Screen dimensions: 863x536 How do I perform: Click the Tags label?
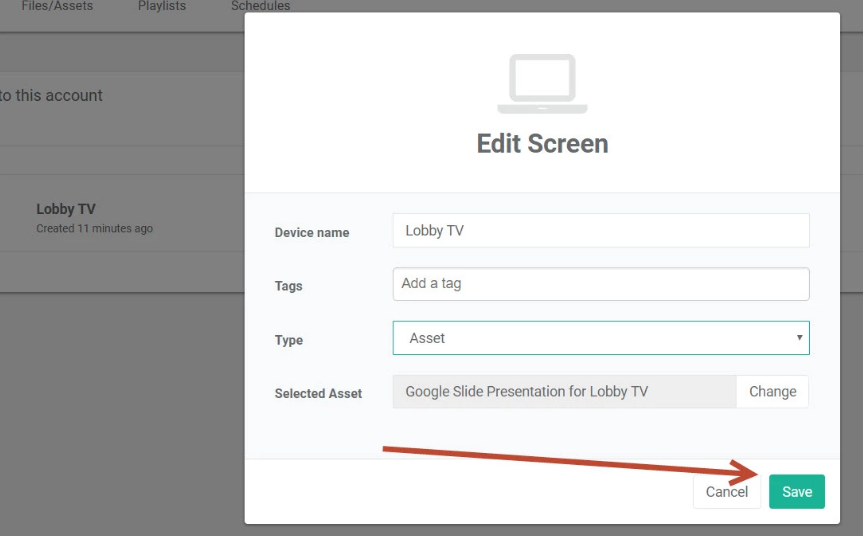[x=288, y=286]
